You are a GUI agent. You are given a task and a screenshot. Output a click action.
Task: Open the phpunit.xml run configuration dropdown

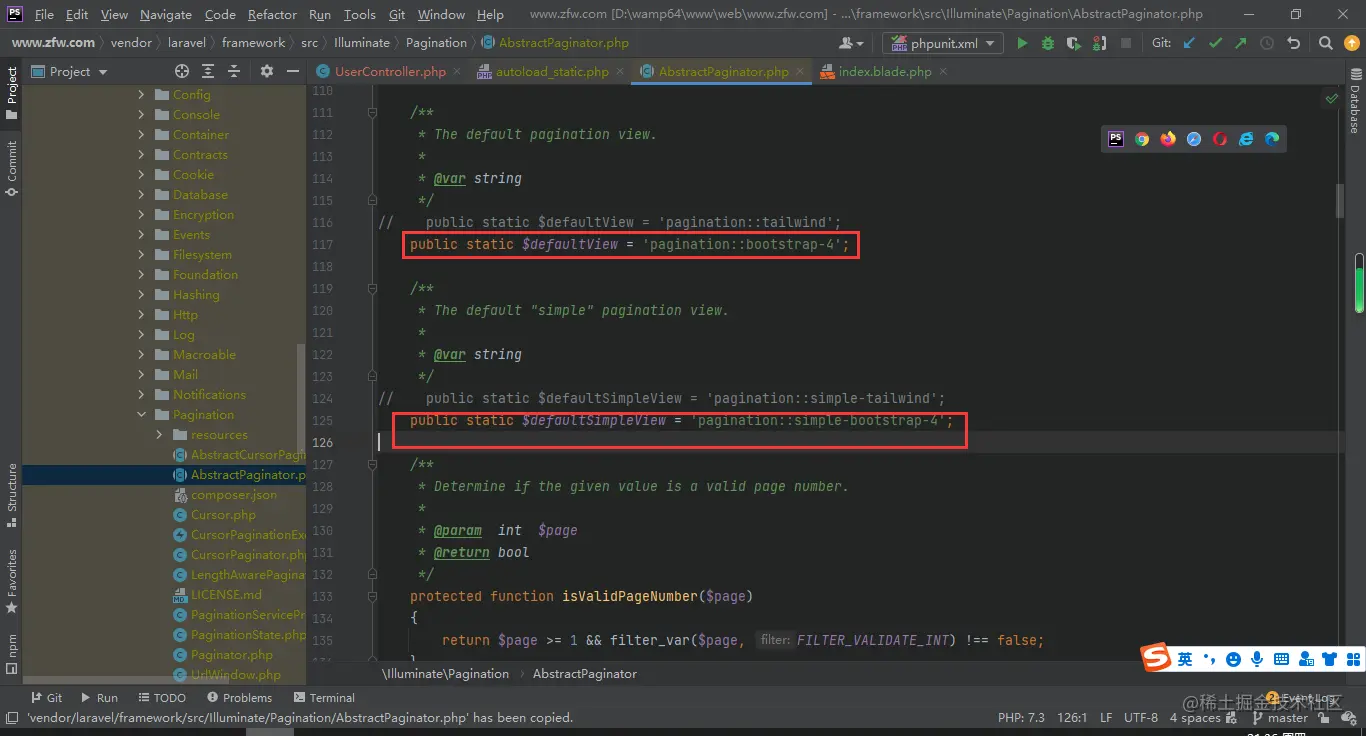tap(942, 43)
